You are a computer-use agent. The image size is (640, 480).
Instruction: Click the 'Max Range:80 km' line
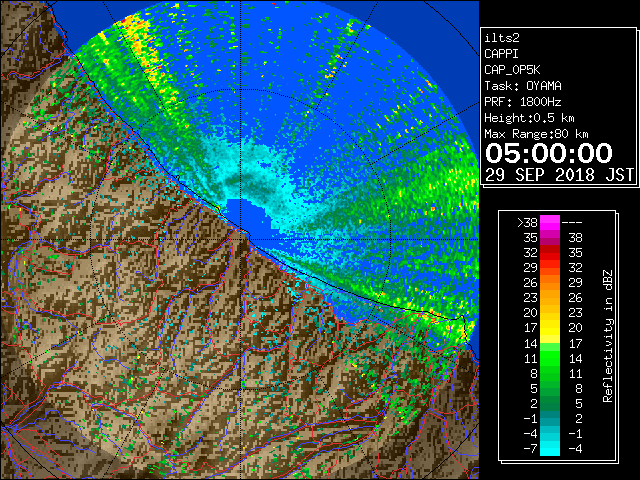[x=536, y=134]
